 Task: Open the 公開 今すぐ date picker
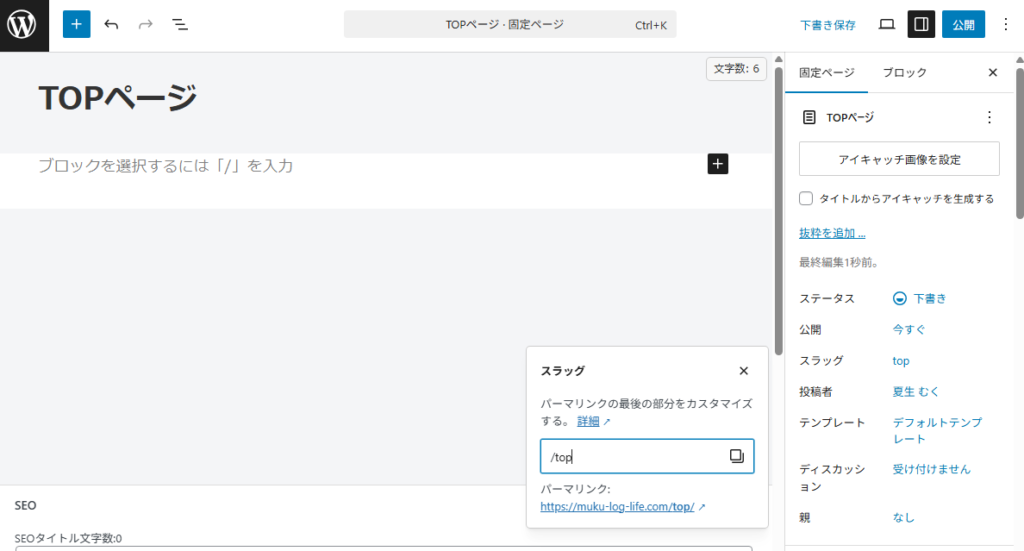coord(909,329)
